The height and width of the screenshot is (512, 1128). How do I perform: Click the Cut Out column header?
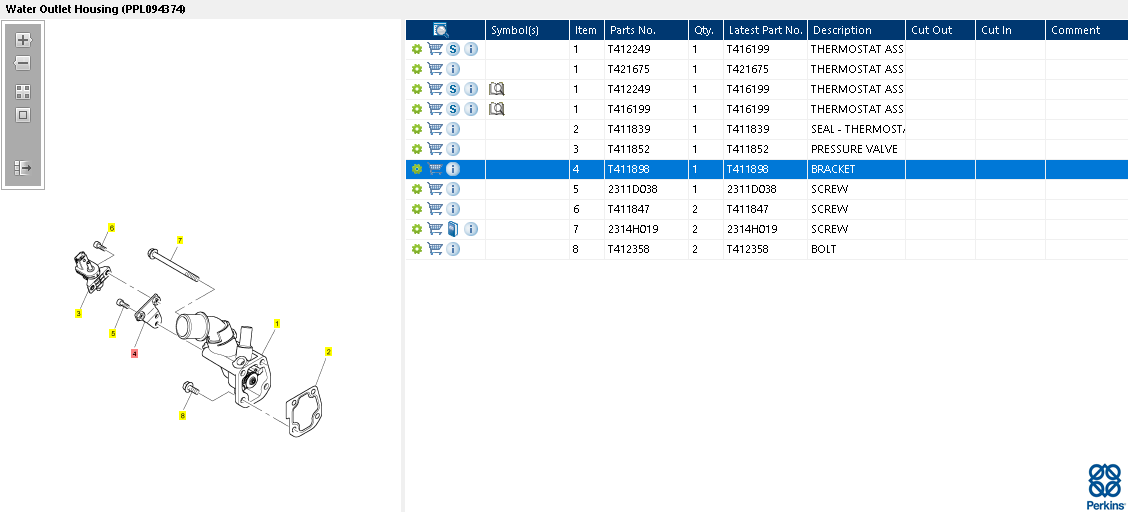pos(940,30)
